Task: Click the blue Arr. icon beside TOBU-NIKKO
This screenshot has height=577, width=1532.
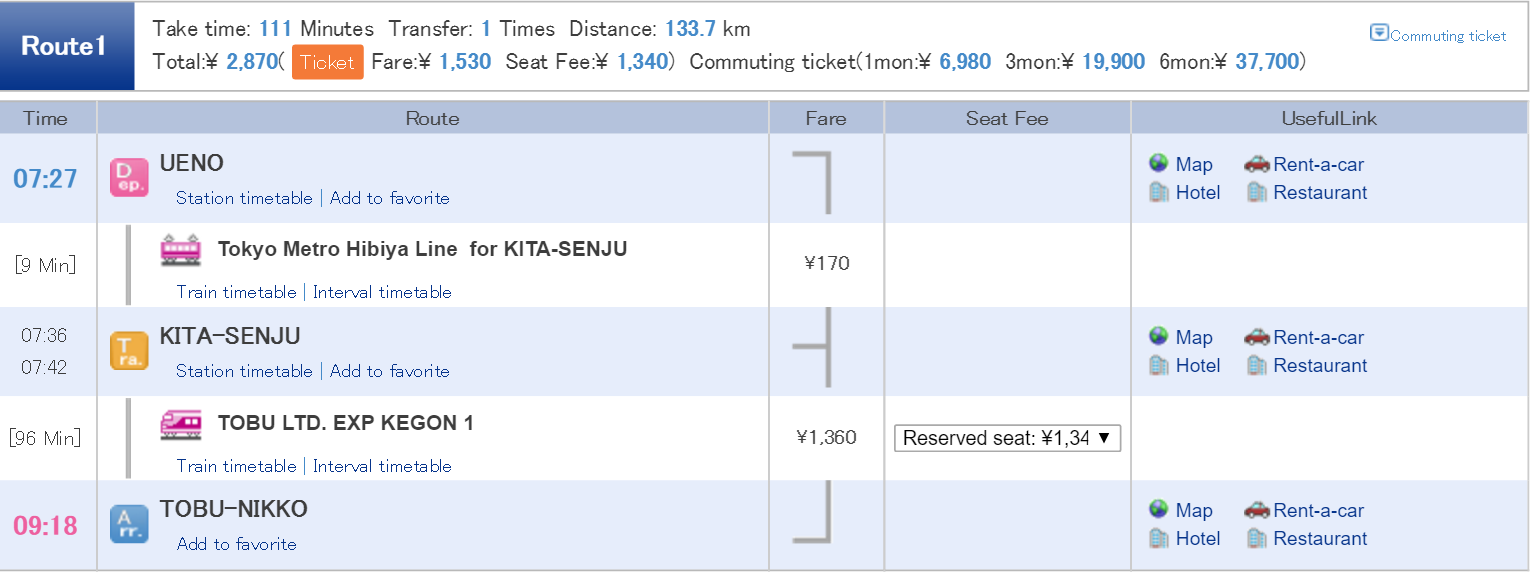Action: (x=129, y=524)
